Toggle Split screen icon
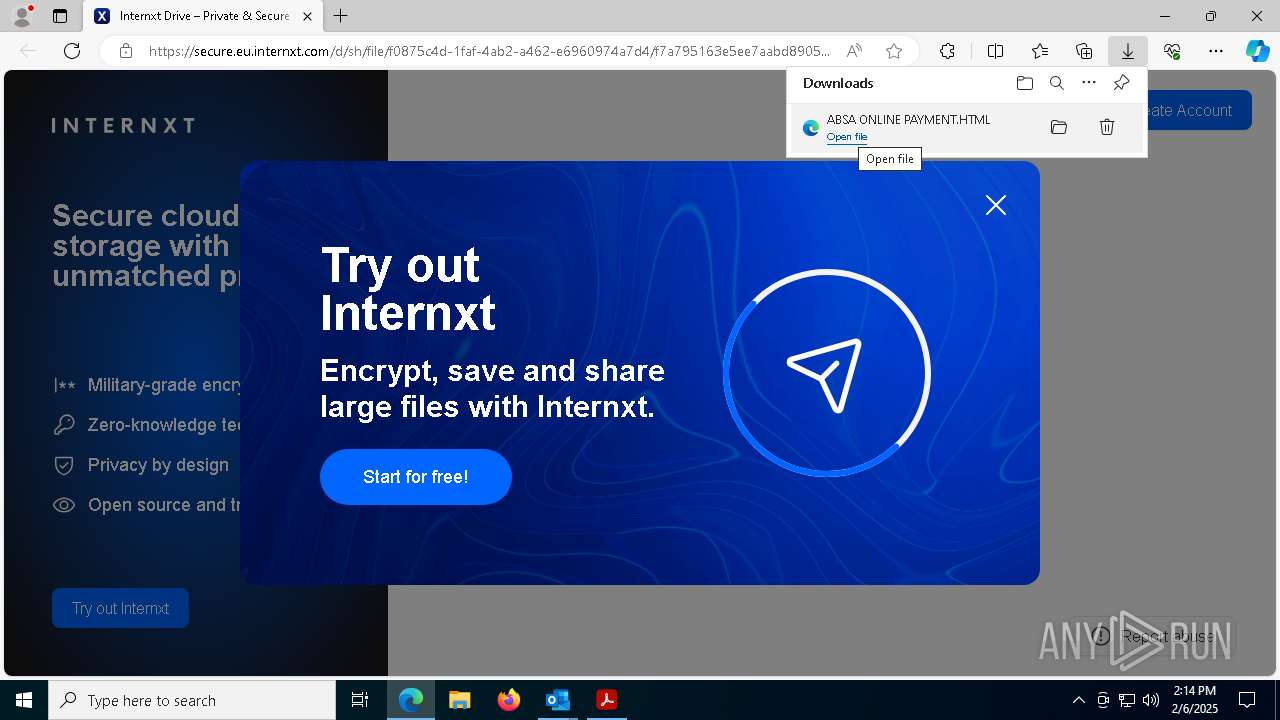The image size is (1280, 720). pyautogui.click(x=995, y=51)
